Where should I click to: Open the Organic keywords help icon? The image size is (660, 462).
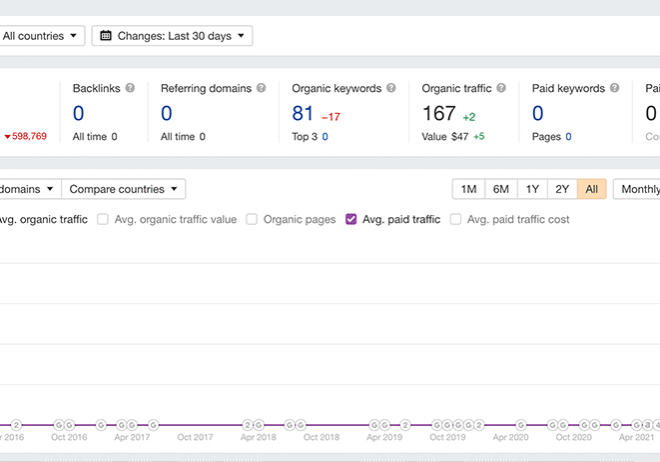point(391,88)
